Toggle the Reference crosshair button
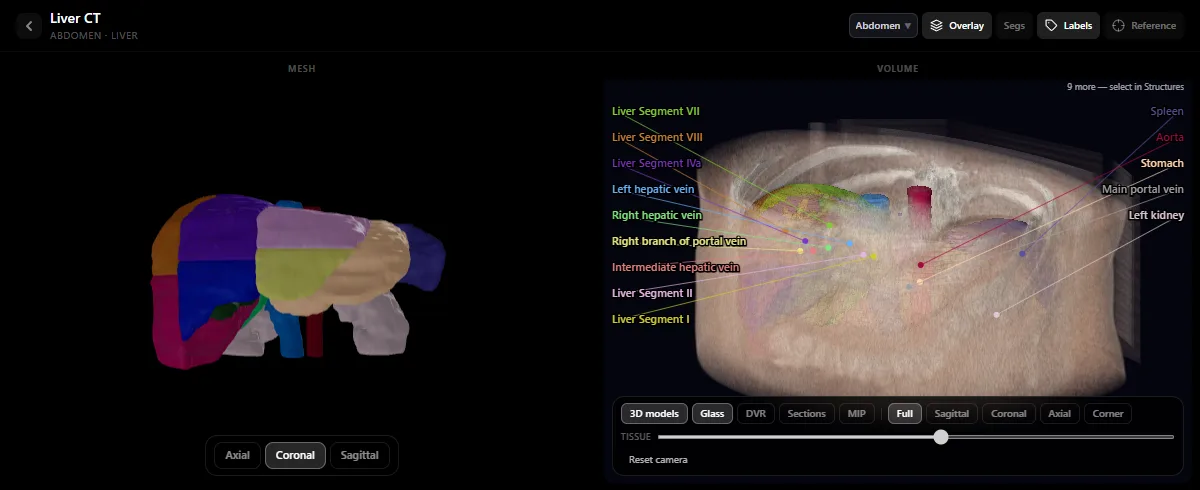Viewport: 1200px width, 490px height. 1143,26
